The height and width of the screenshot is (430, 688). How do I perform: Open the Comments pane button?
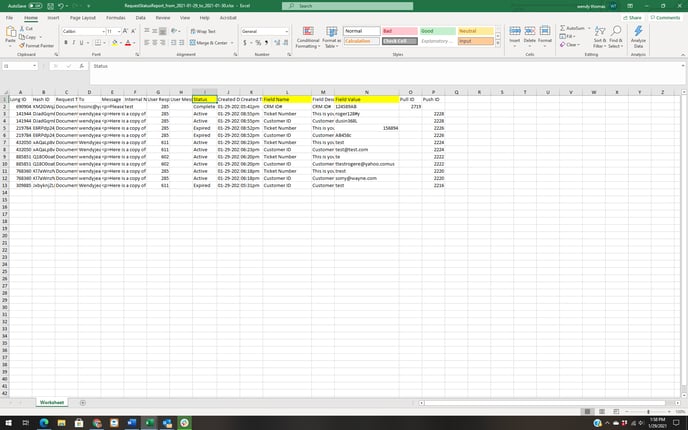pos(665,17)
